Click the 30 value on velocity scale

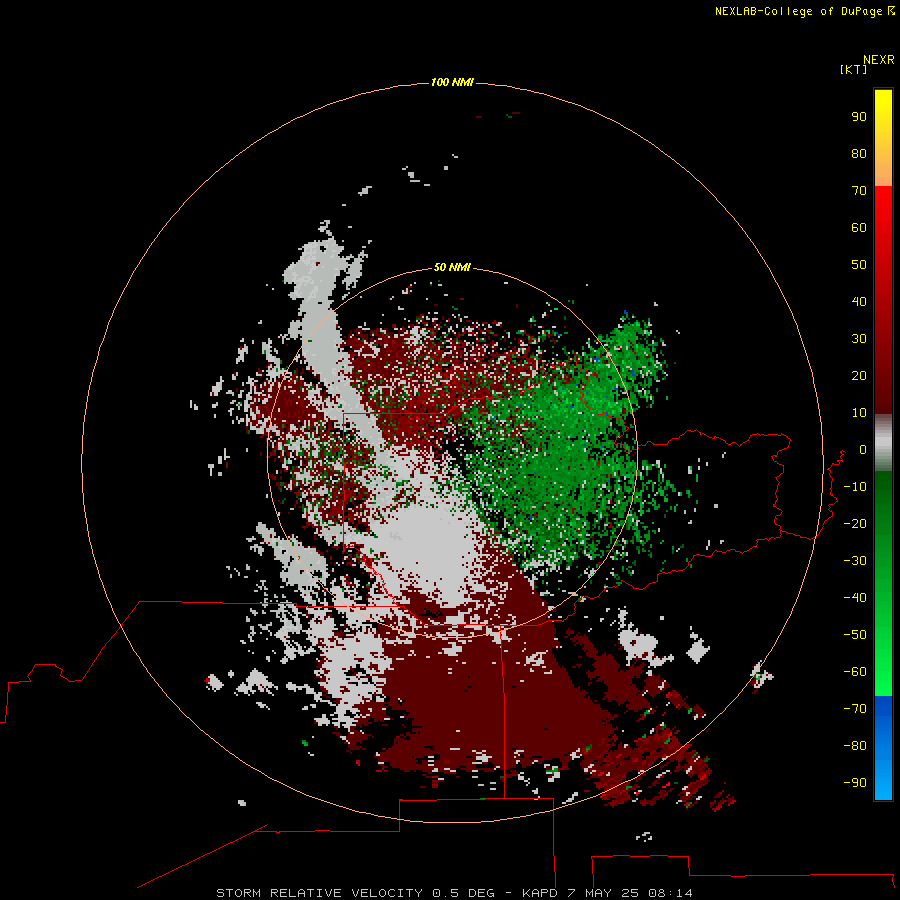(859, 339)
